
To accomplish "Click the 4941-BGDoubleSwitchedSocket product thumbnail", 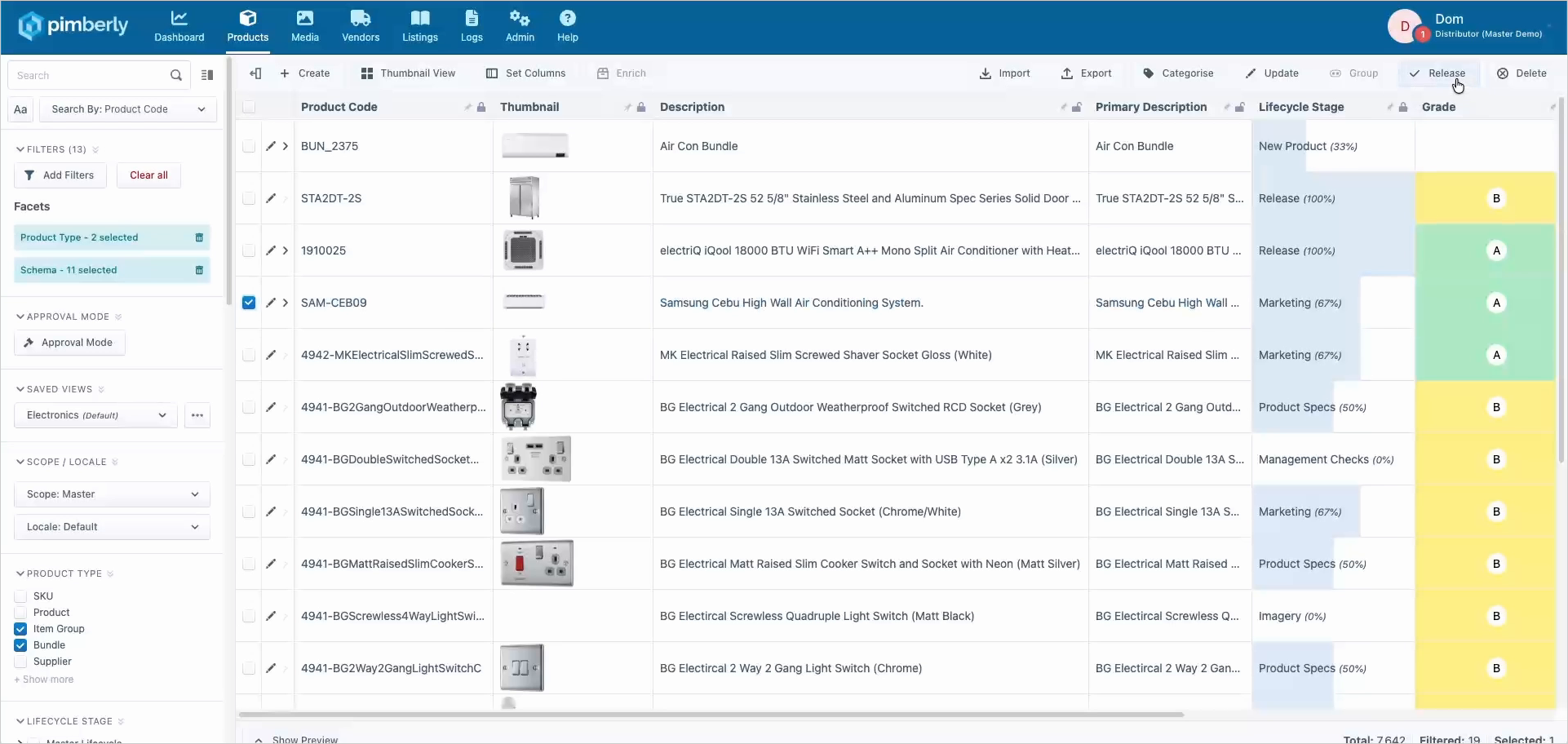I will point(535,458).
